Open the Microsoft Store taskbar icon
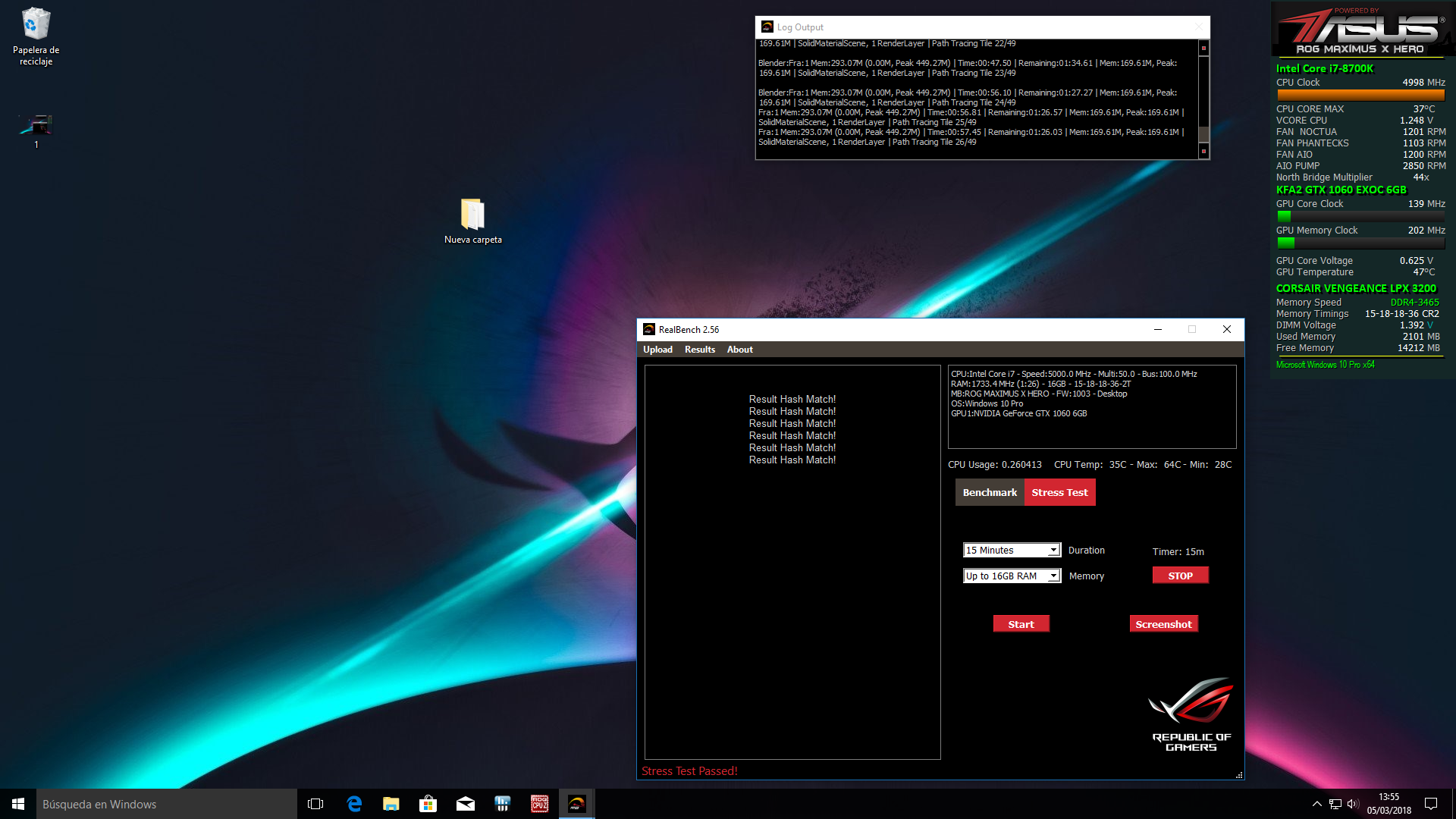This screenshot has height=819, width=1456. (428, 804)
